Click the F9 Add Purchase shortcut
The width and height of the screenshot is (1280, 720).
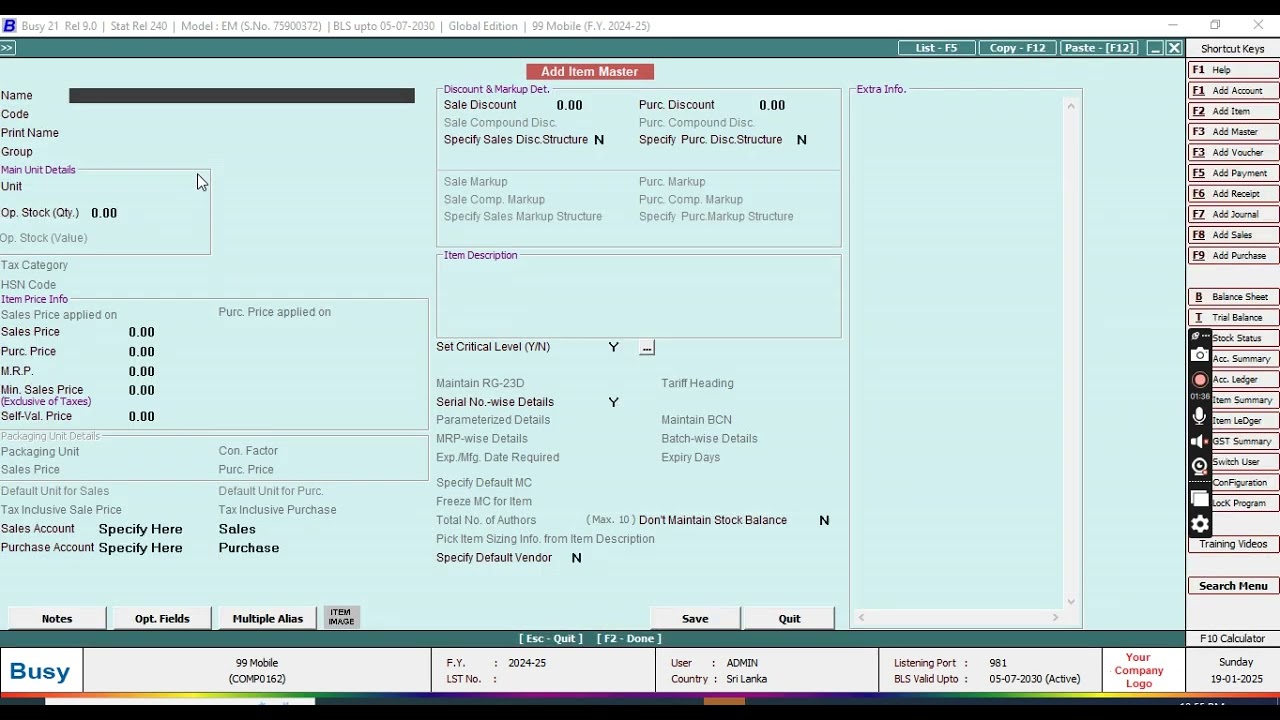[x=1234, y=256]
